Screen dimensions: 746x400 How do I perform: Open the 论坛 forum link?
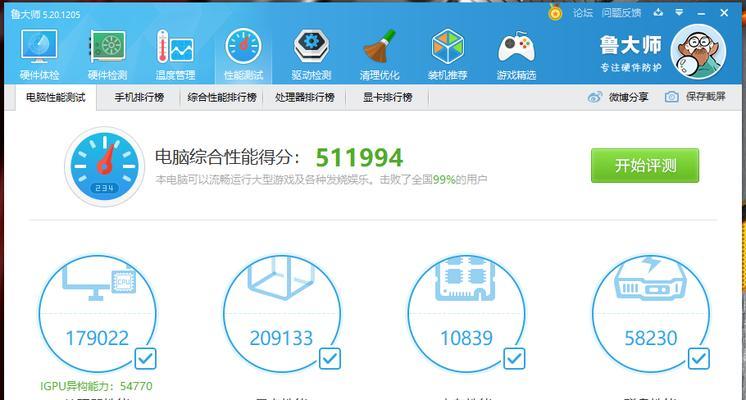pos(582,13)
